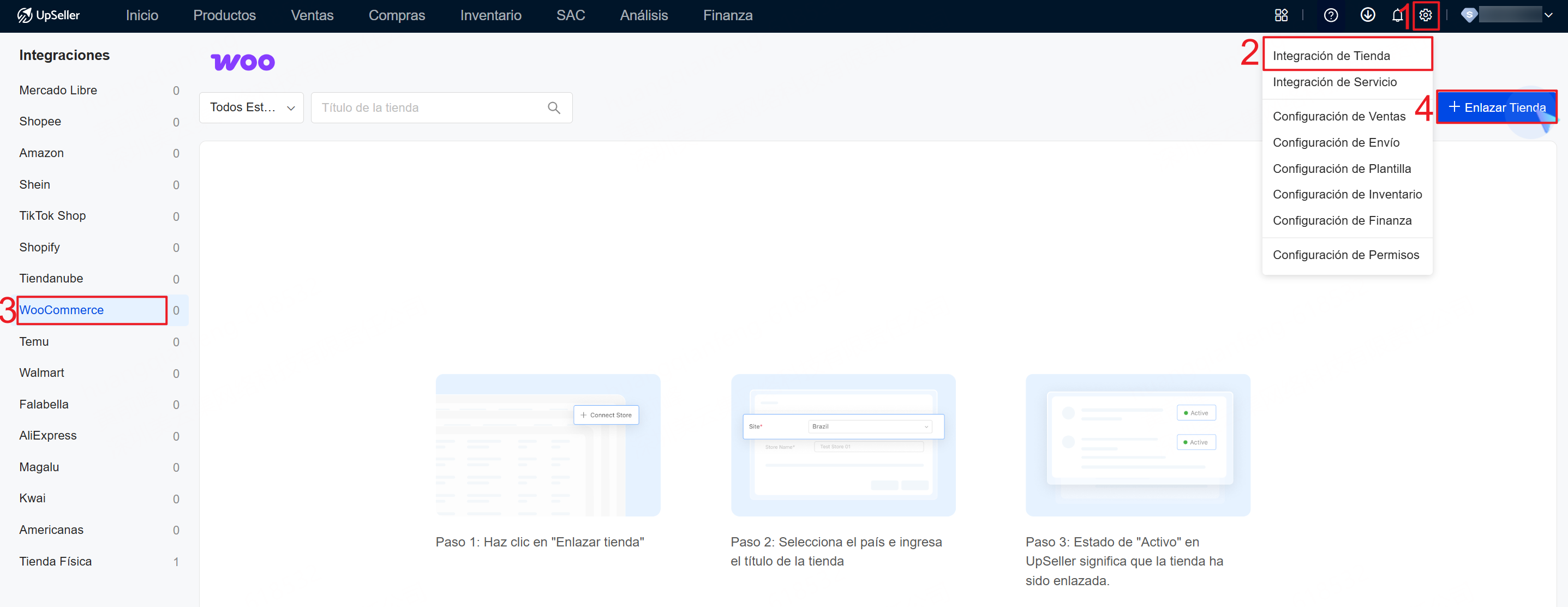
Task: Click the Paso 3 Active status thumbnail
Action: 1138,445
